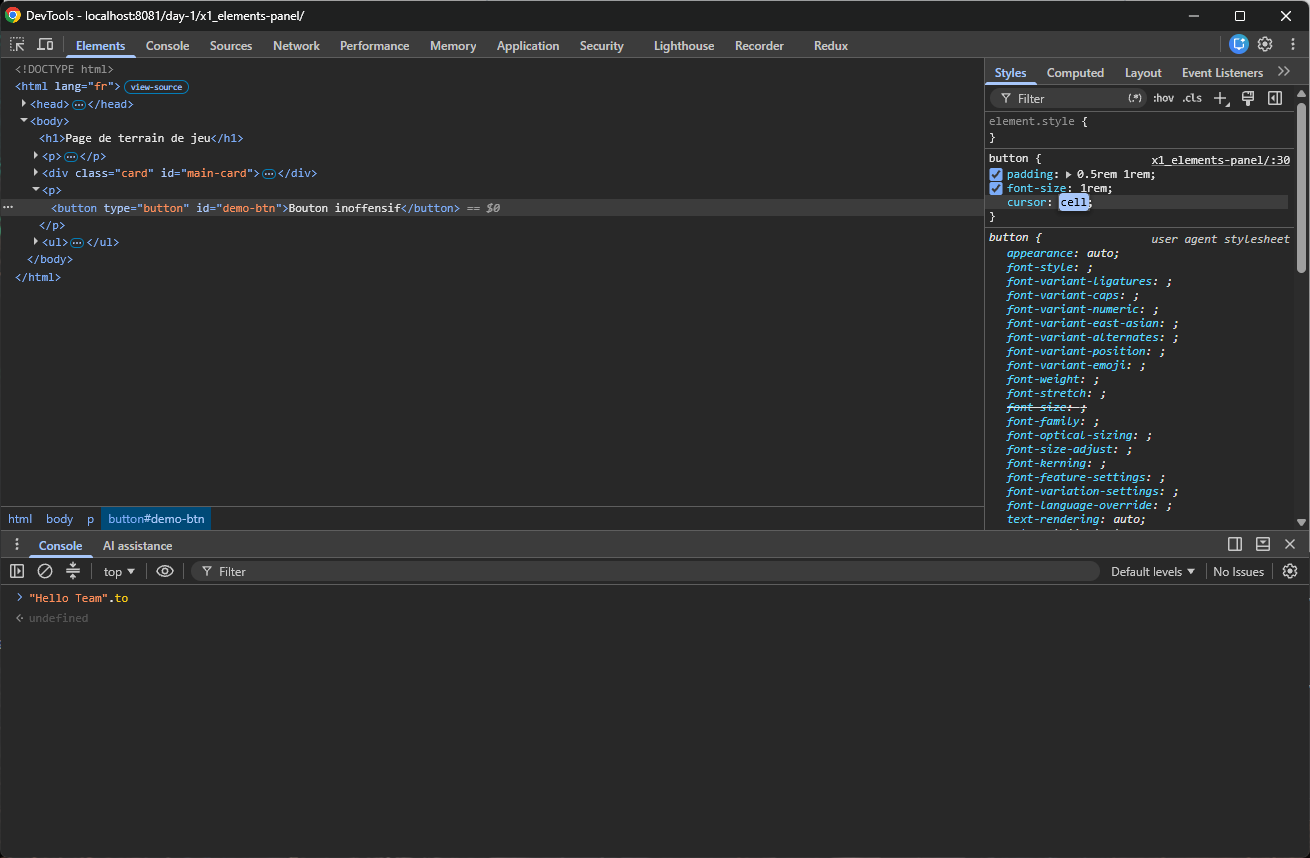Click the Styles pane vertical scrollbar
This screenshot has height=858, width=1310.
click(x=1301, y=186)
